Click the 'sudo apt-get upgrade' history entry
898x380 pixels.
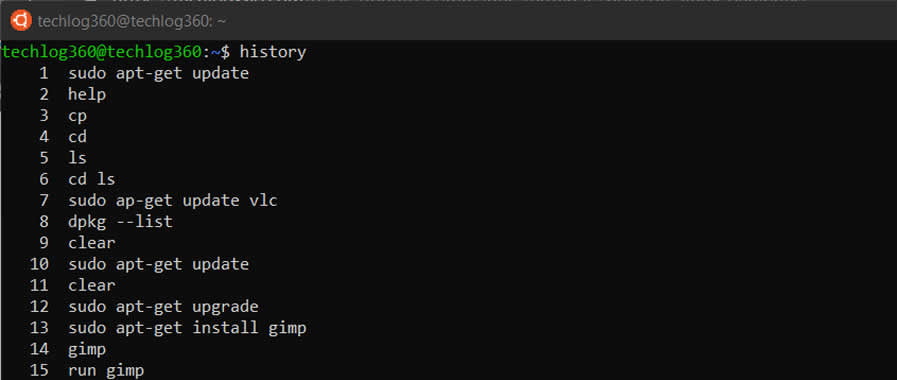(163, 307)
